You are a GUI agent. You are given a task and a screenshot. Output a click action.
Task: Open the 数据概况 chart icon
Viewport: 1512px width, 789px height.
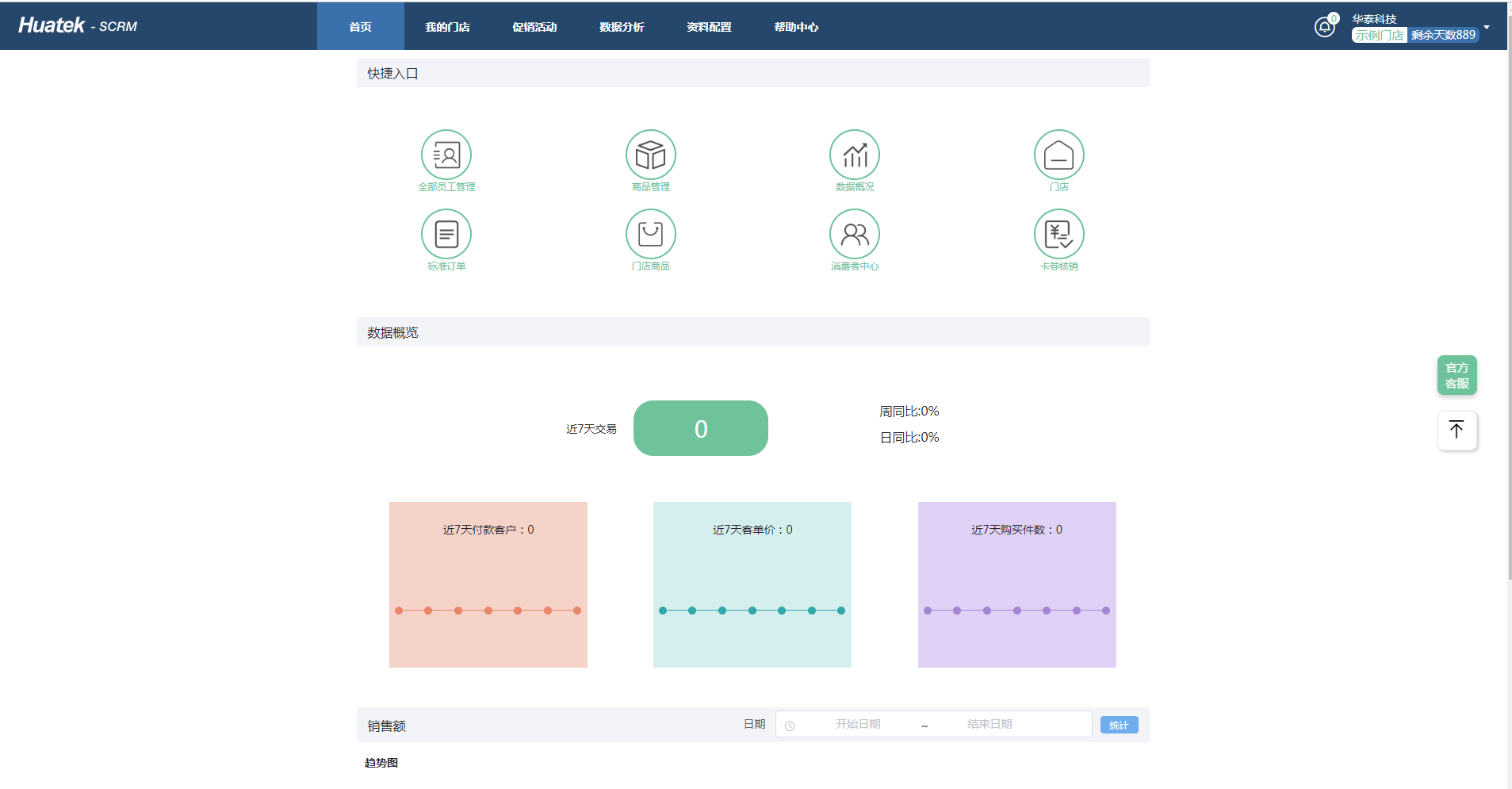(x=855, y=155)
